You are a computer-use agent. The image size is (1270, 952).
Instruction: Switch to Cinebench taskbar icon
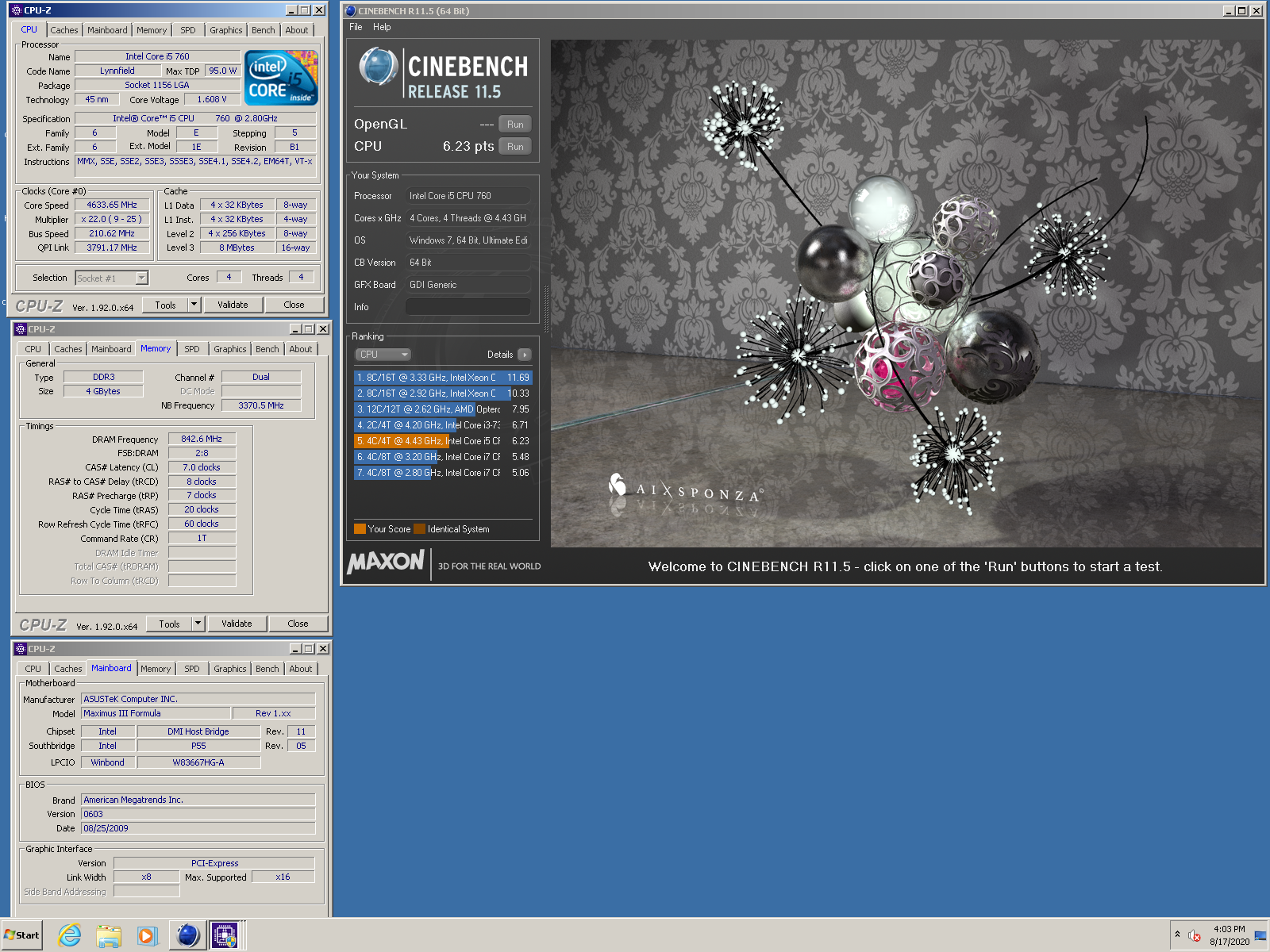tap(187, 935)
